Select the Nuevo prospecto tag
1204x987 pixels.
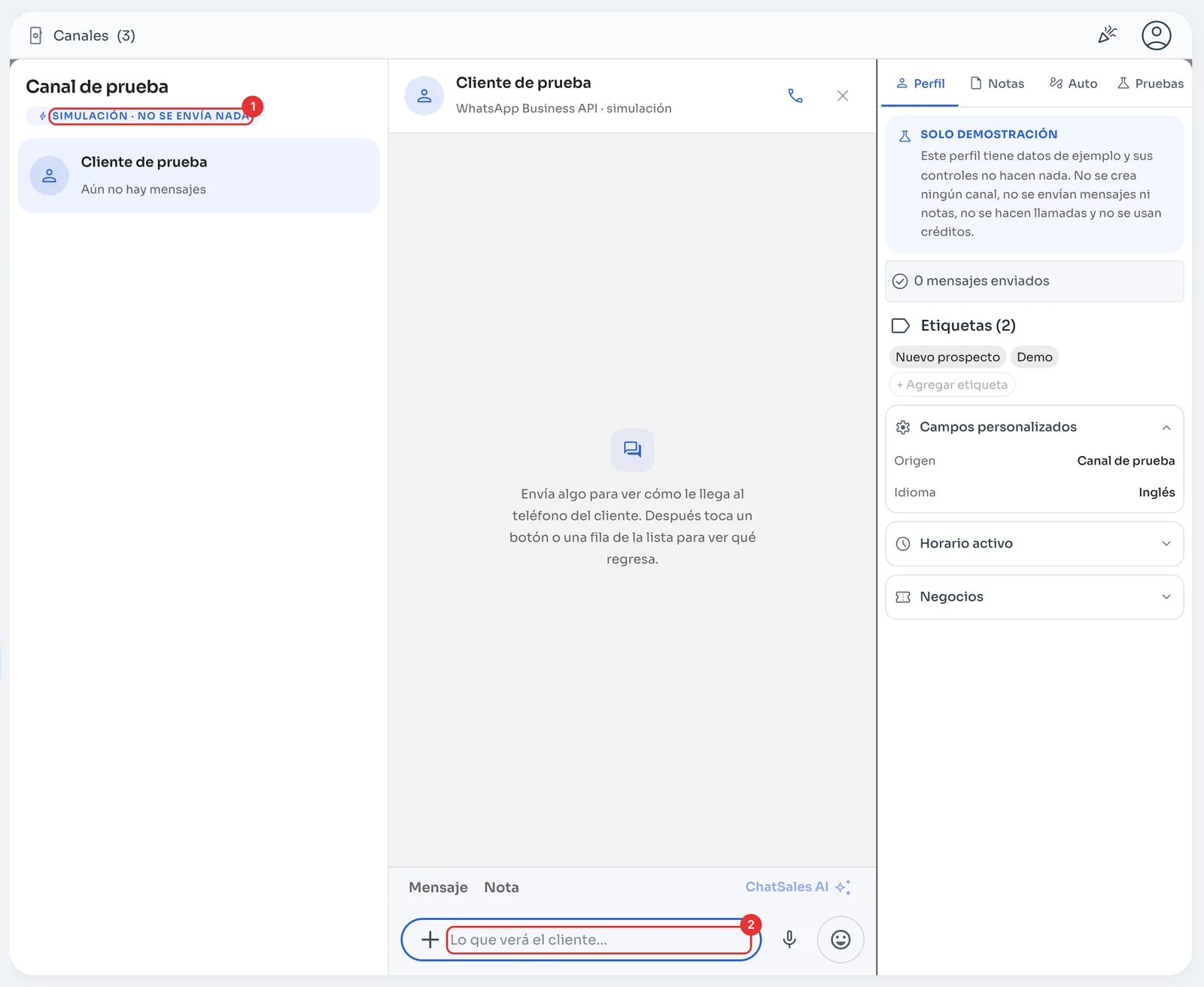947,357
